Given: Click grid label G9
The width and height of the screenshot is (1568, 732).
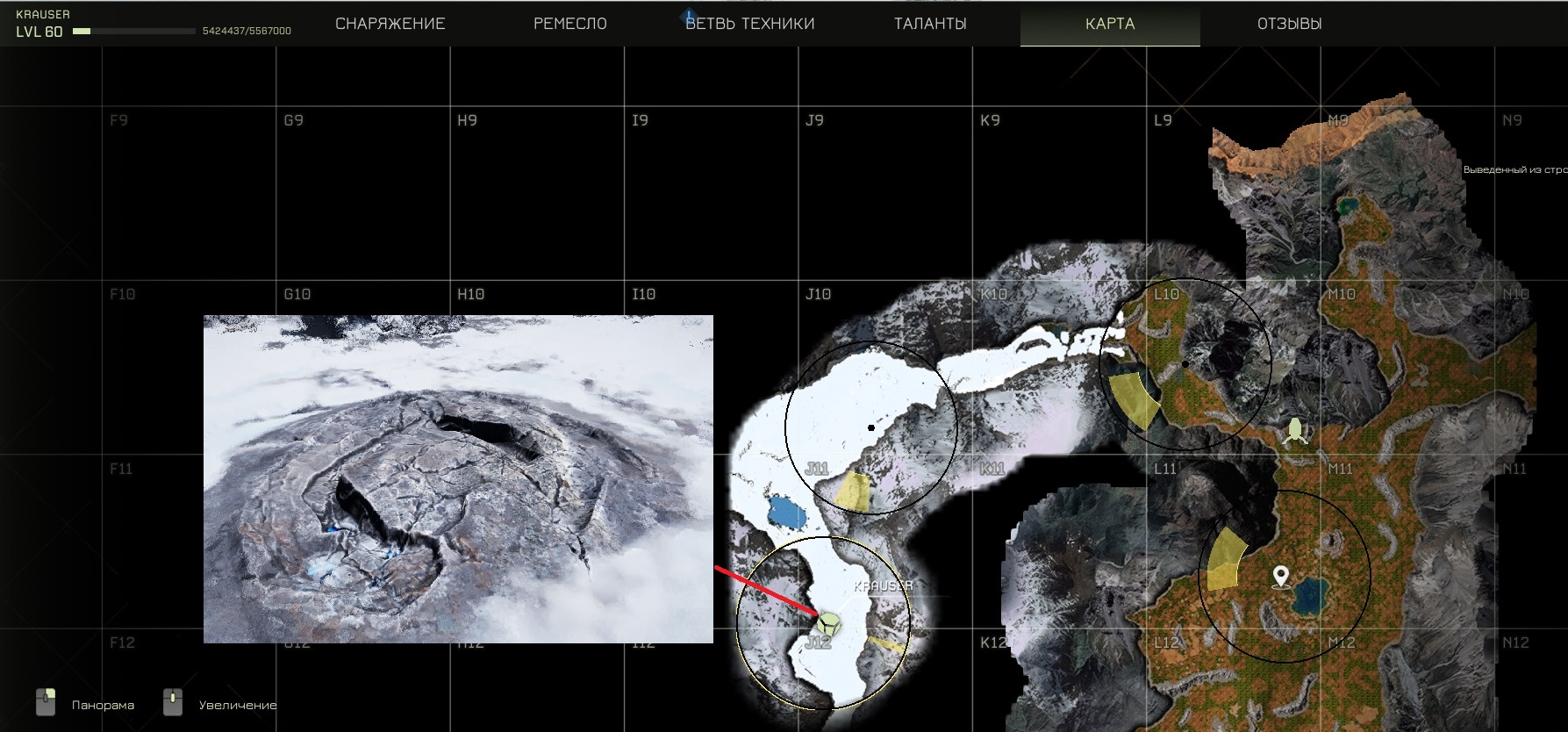Looking at the screenshot, I should [294, 120].
